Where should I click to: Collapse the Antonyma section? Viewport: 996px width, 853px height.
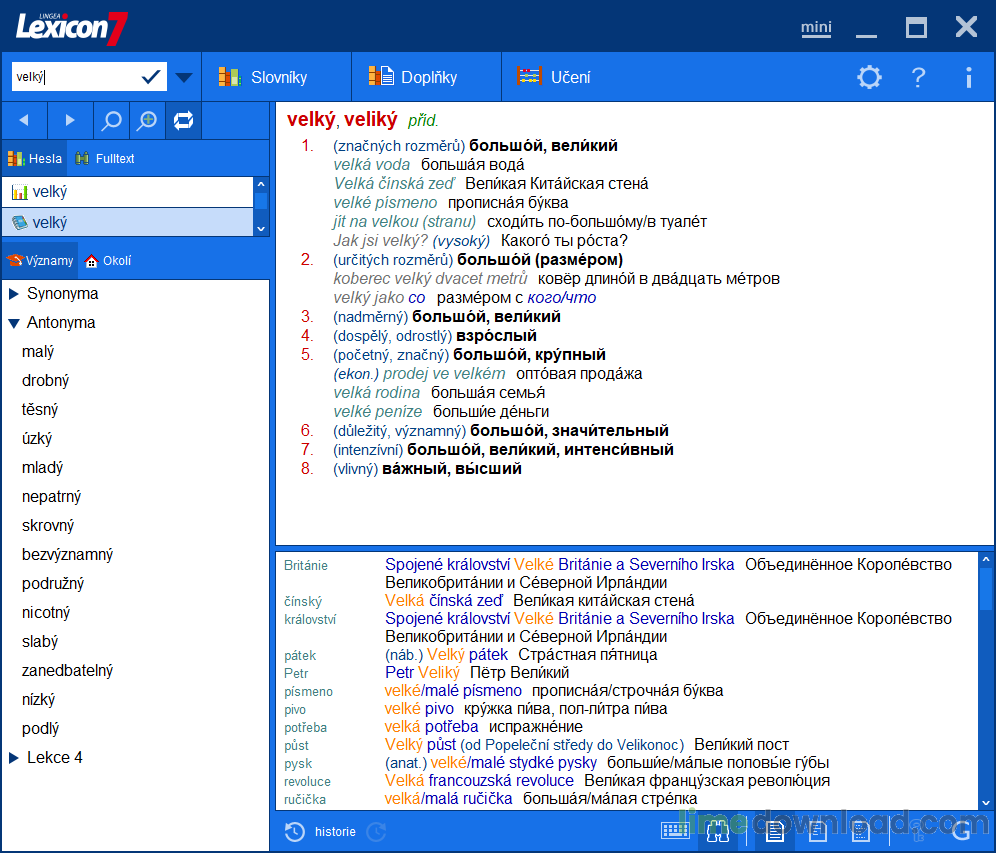[x=62, y=322]
